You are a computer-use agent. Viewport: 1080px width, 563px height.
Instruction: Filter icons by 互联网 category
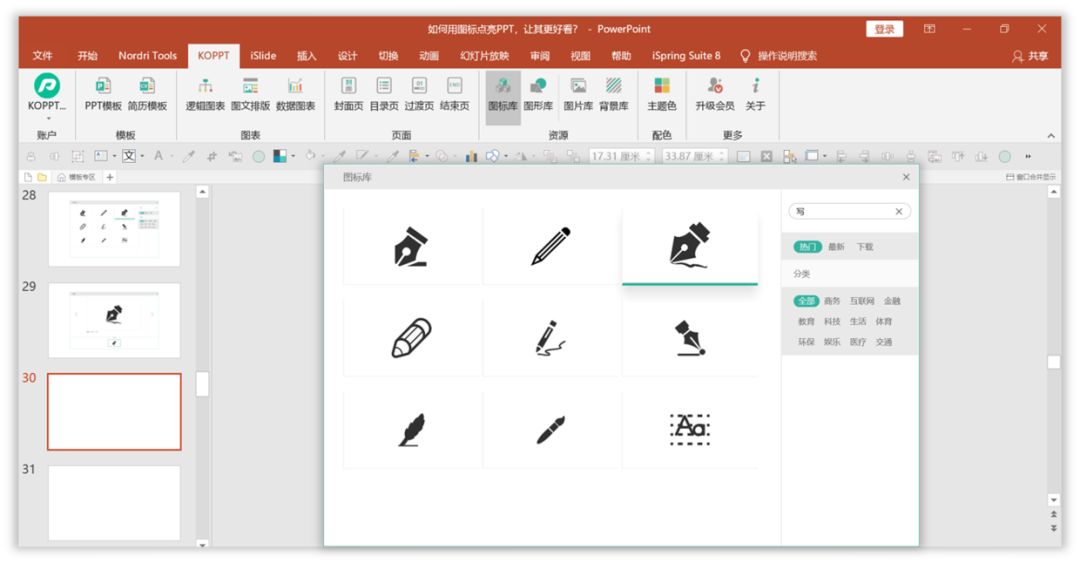click(x=862, y=301)
